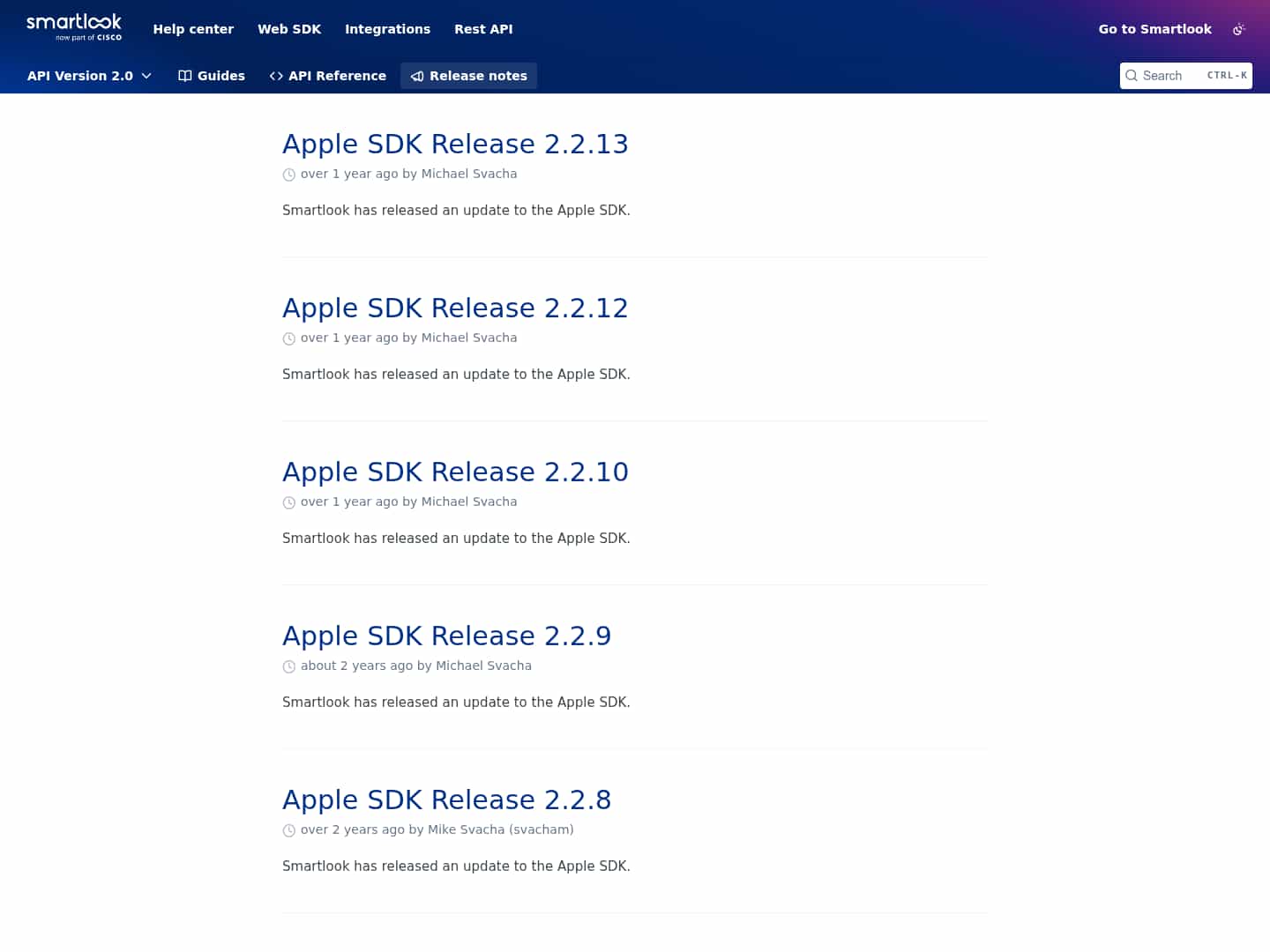The width and height of the screenshot is (1270, 952).
Task: Open the Apple SDK Release 2.2.9 article
Action: 447,636
